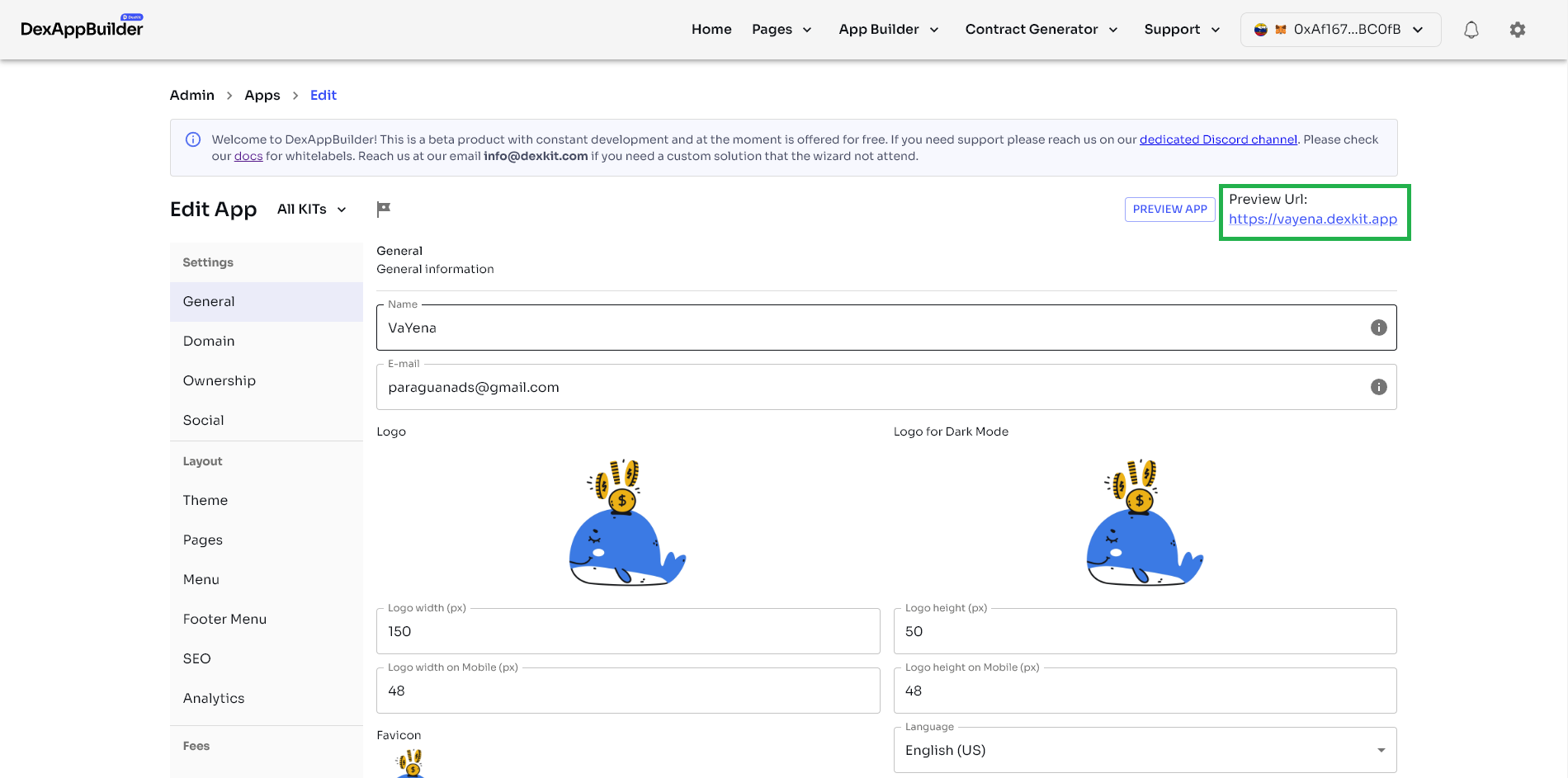Expand the wallet account 0xAf167...BC0fB dropdown
The height and width of the screenshot is (778, 1568).
point(1340,30)
